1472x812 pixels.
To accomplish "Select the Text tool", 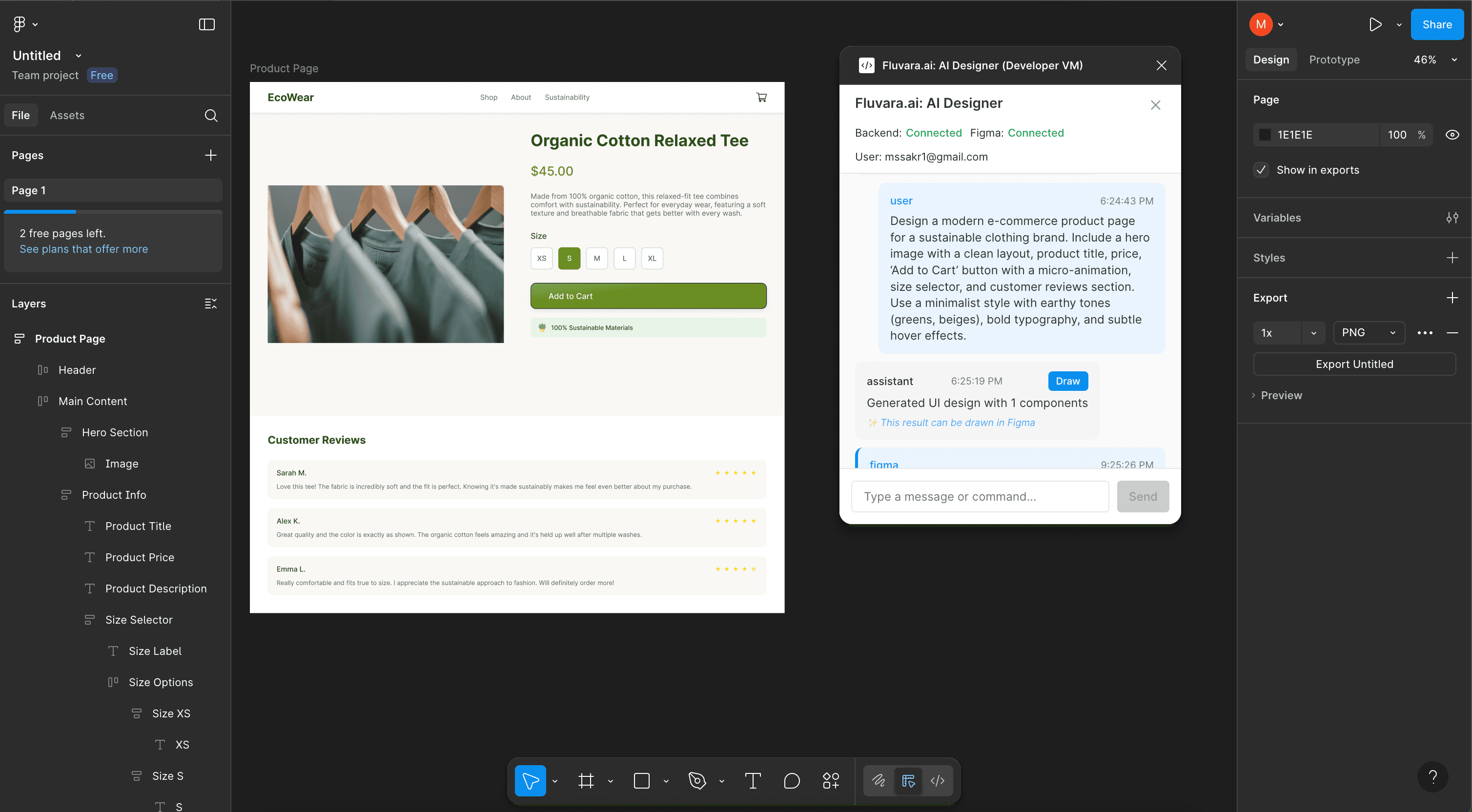I will 753,780.
